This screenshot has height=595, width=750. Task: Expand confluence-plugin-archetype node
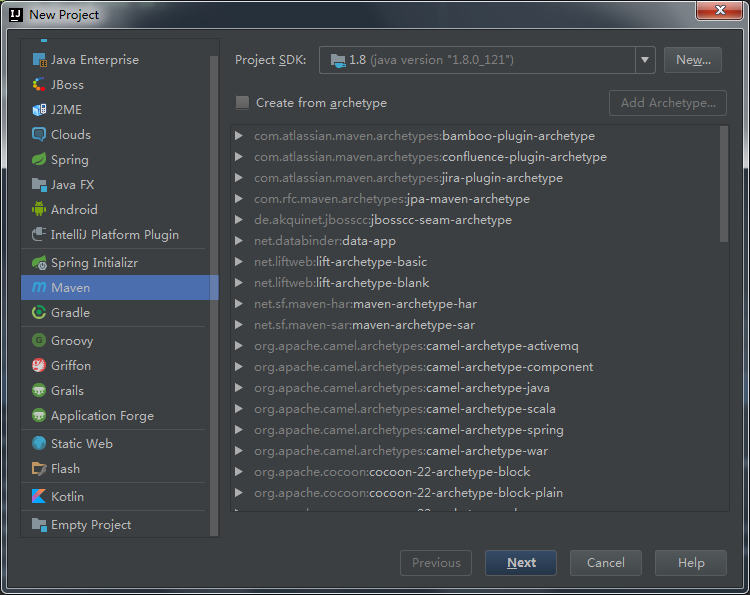coord(239,157)
